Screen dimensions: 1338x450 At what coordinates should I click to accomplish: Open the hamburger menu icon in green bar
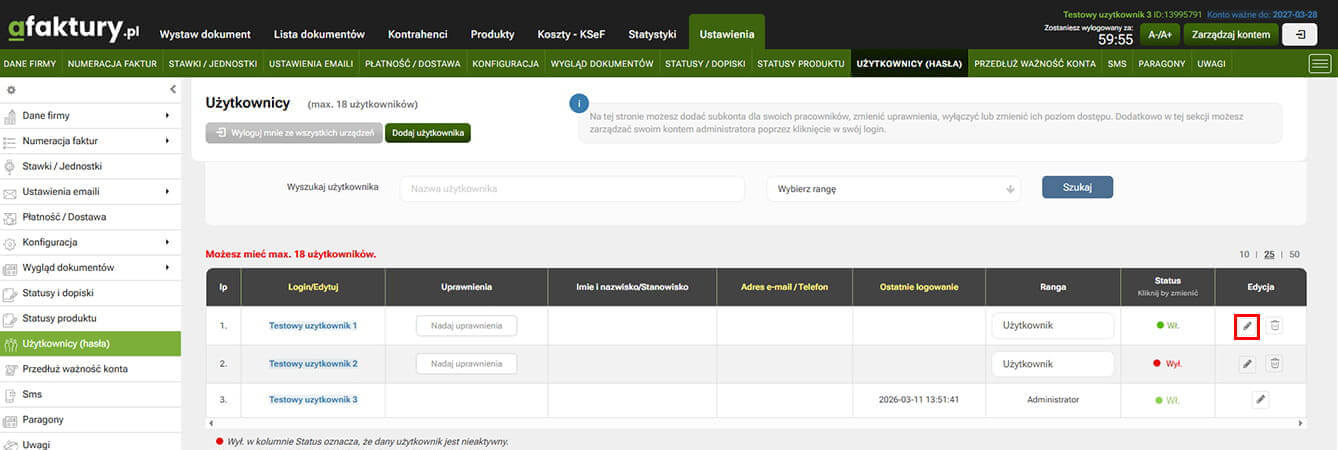point(1320,64)
